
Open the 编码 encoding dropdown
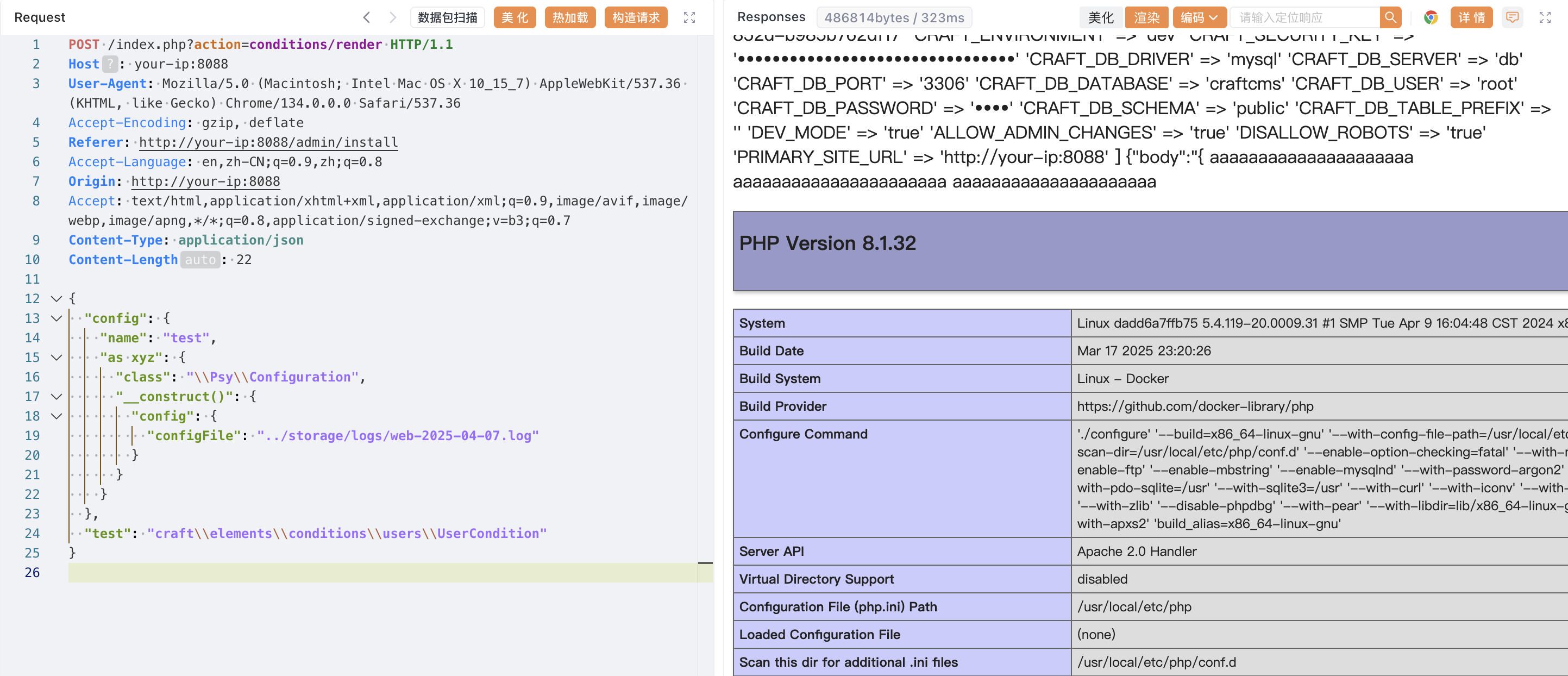[x=1199, y=18]
